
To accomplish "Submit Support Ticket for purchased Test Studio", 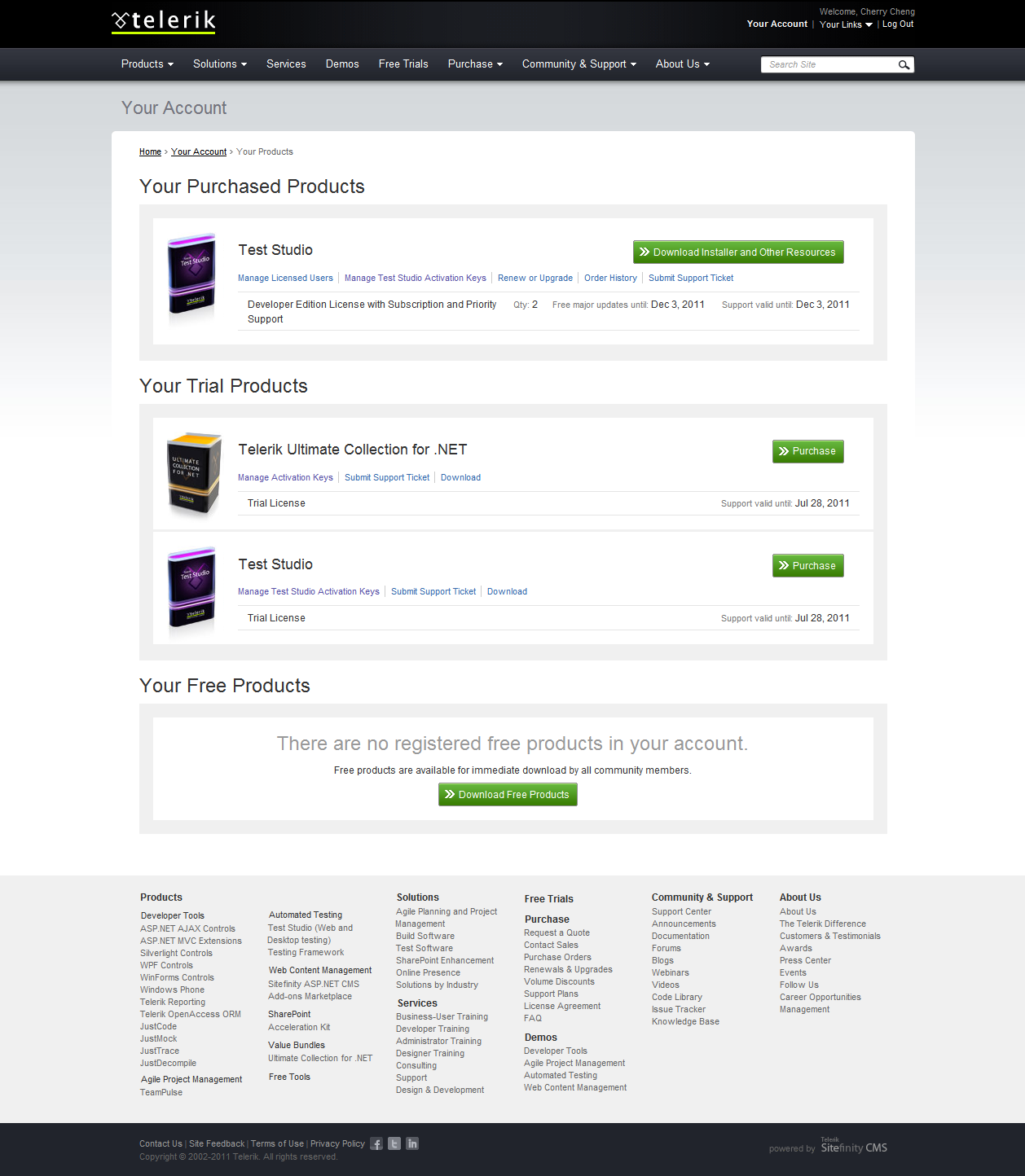I will coord(691,278).
